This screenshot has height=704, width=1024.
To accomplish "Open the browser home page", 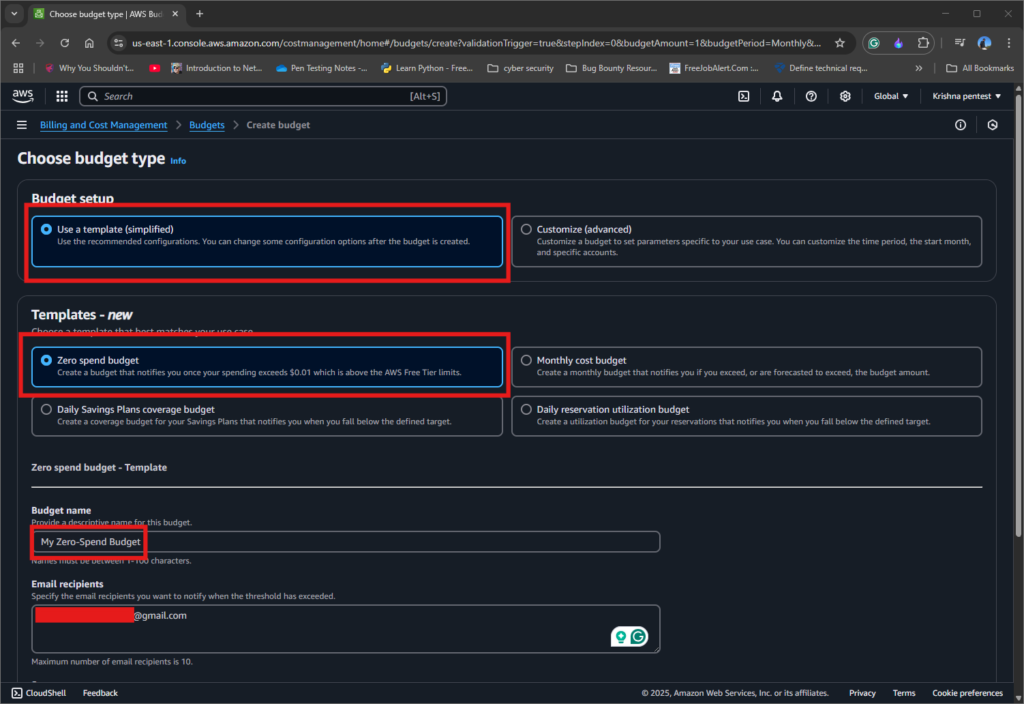I will 89,43.
